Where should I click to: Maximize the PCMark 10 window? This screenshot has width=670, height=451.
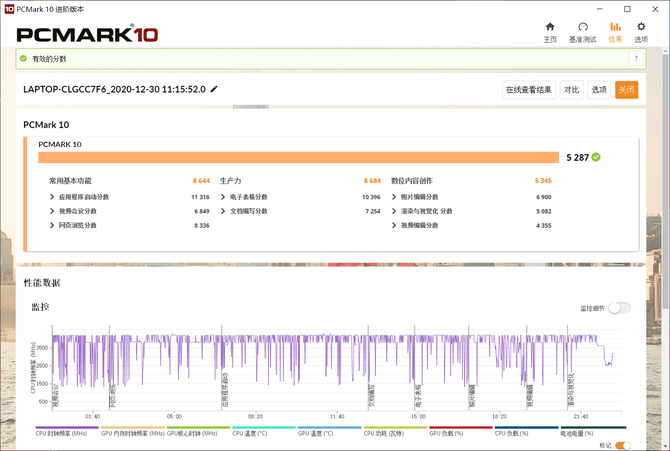pyautogui.click(x=627, y=9)
